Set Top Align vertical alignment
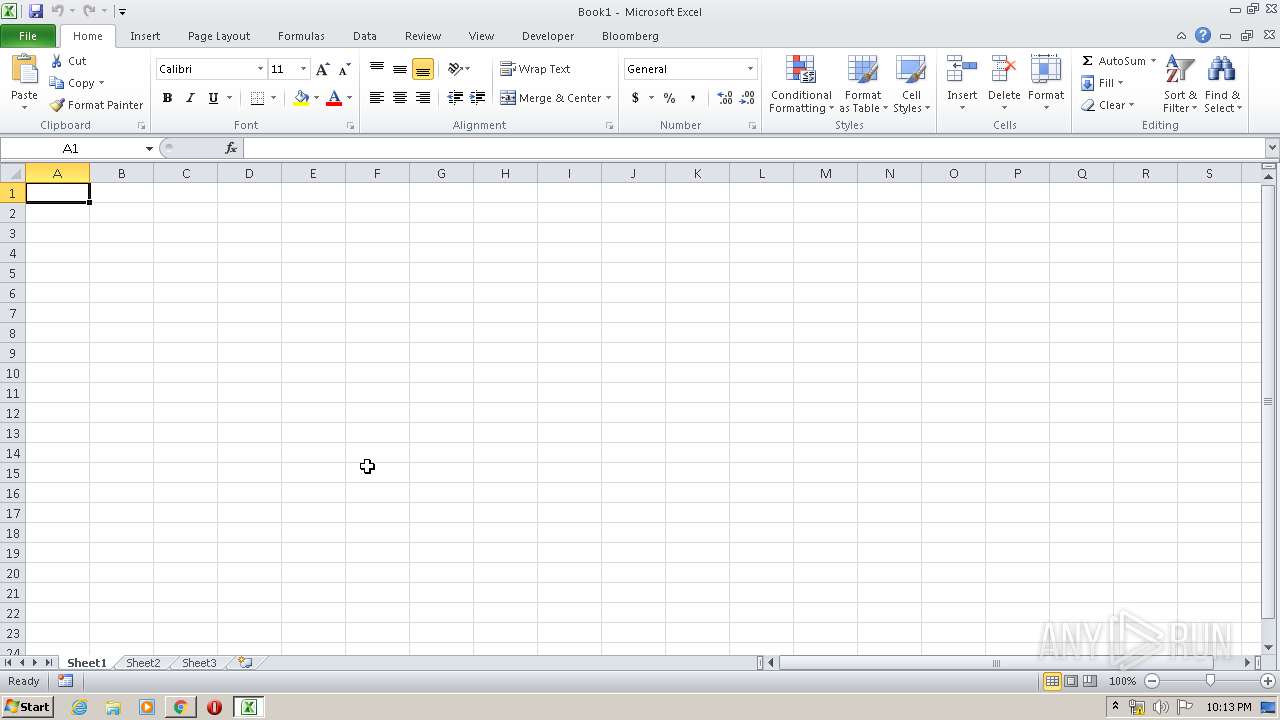1280x720 pixels. (x=377, y=69)
